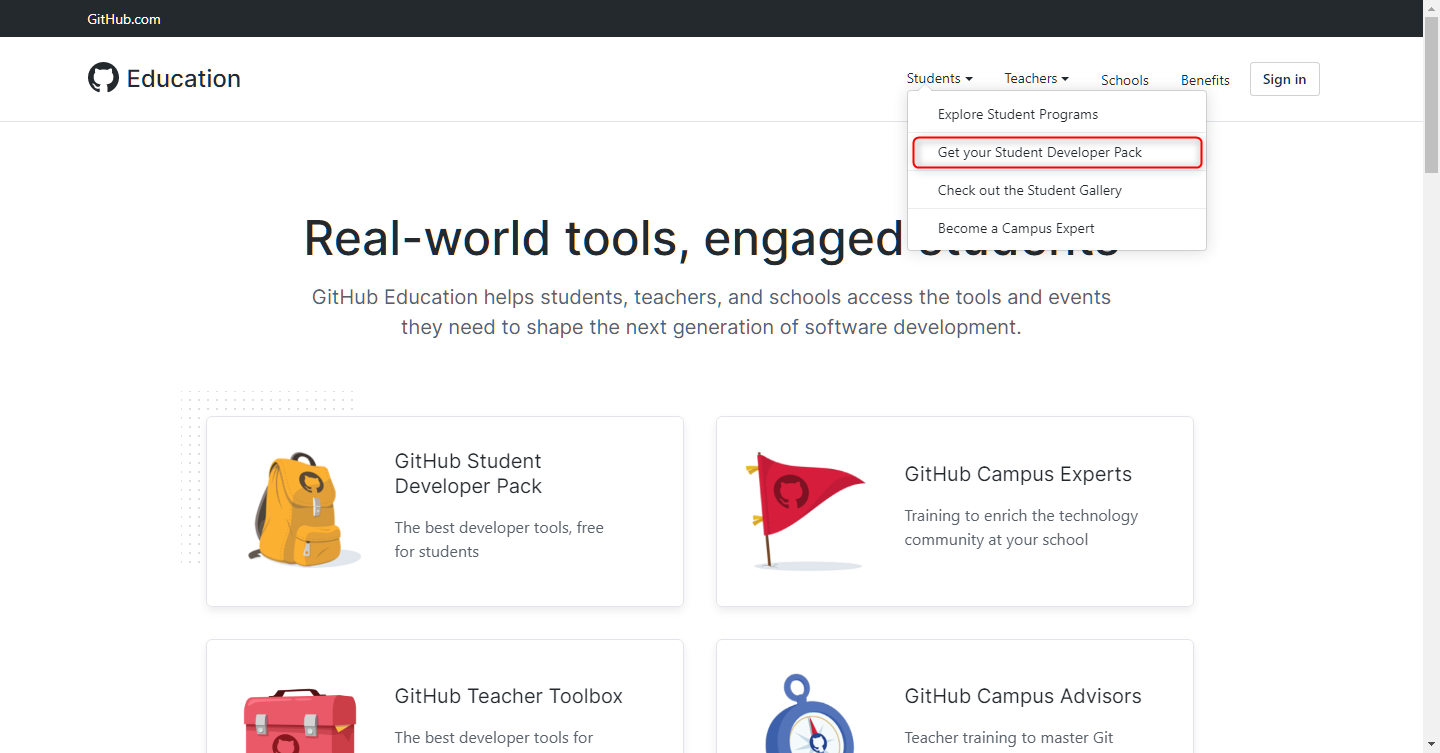Click the Sign in button
1440x753 pixels.
(x=1284, y=79)
